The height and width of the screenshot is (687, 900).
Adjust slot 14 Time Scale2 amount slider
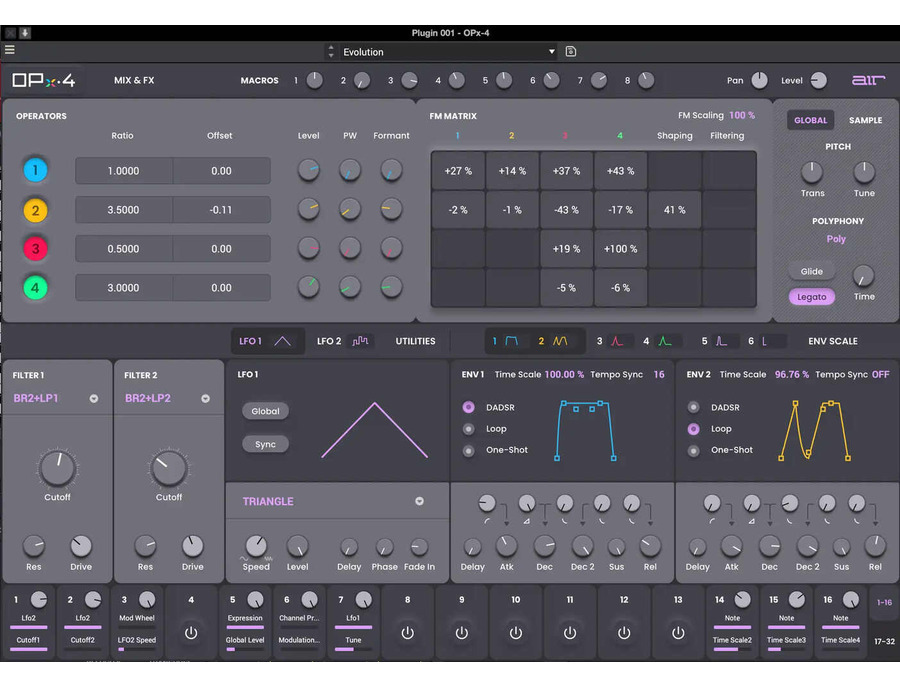[732, 649]
